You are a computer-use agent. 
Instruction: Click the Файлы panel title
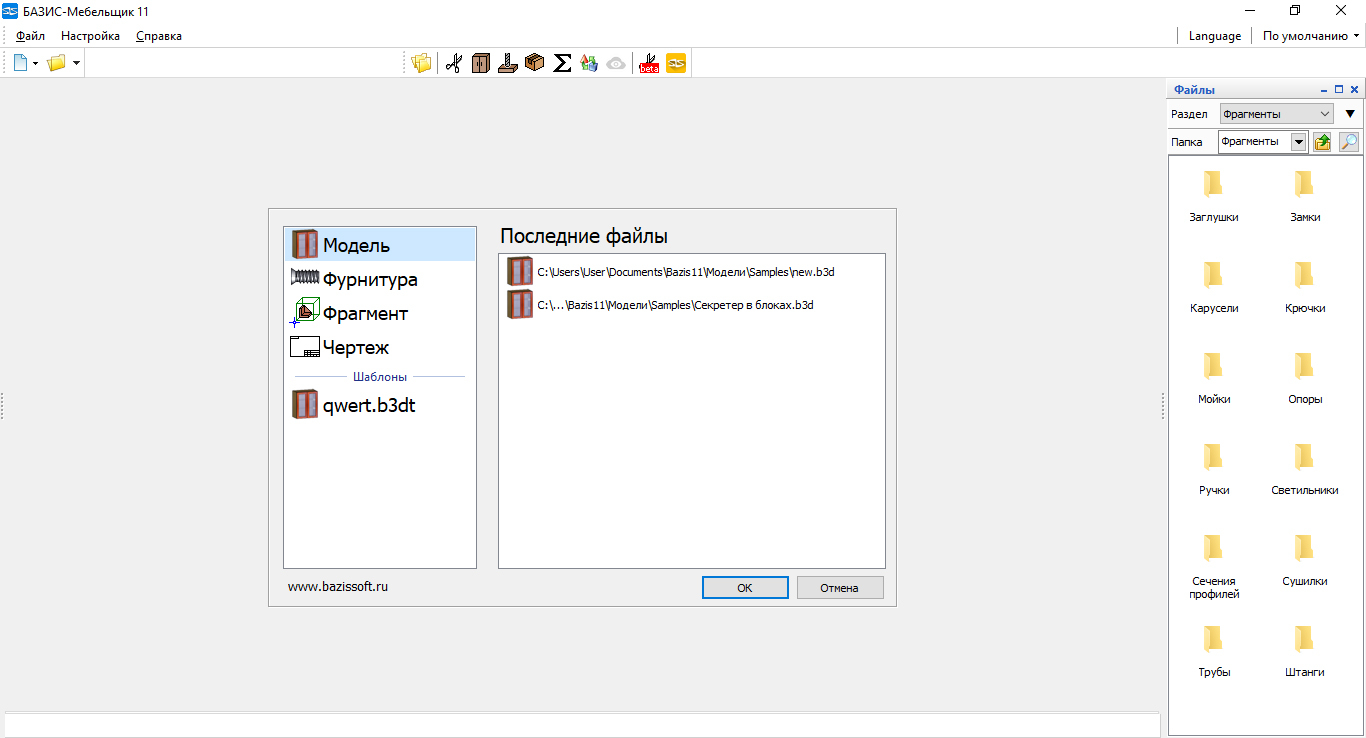[x=1194, y=90]
